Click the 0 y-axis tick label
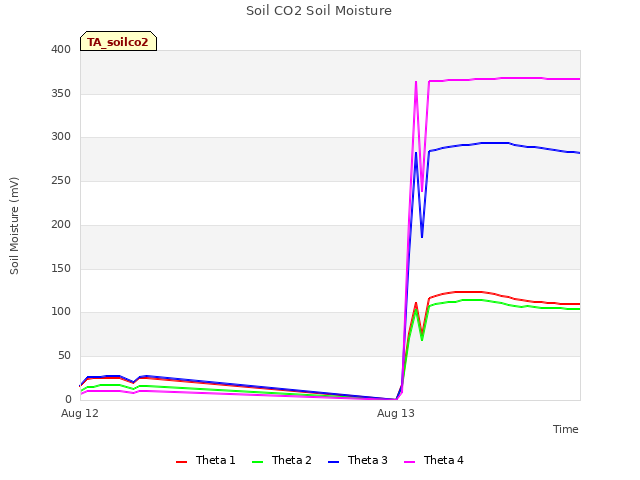Viewport: 640px width, 480px height. click(x=68, y=399)
